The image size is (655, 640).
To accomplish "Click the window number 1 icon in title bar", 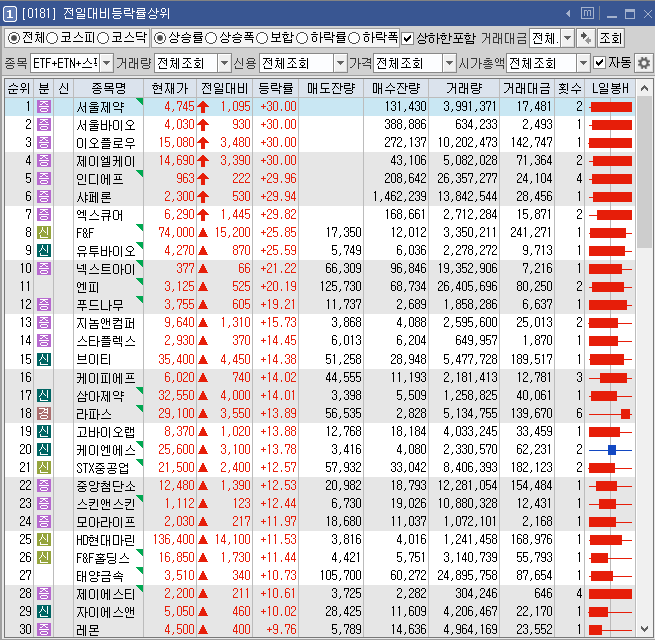I will point(10,14).
